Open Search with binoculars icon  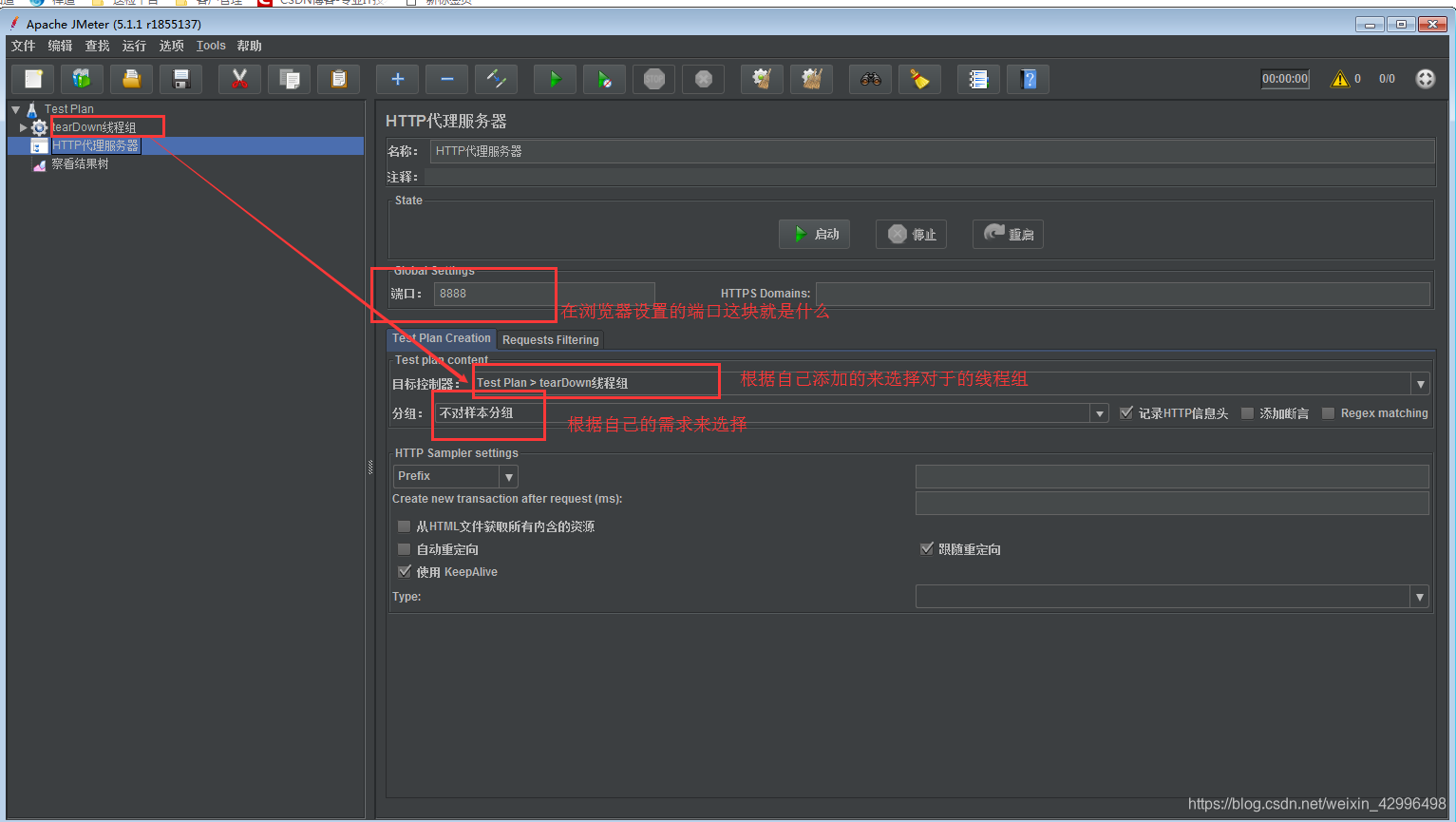pyautogui.click(x=870, y=79)
